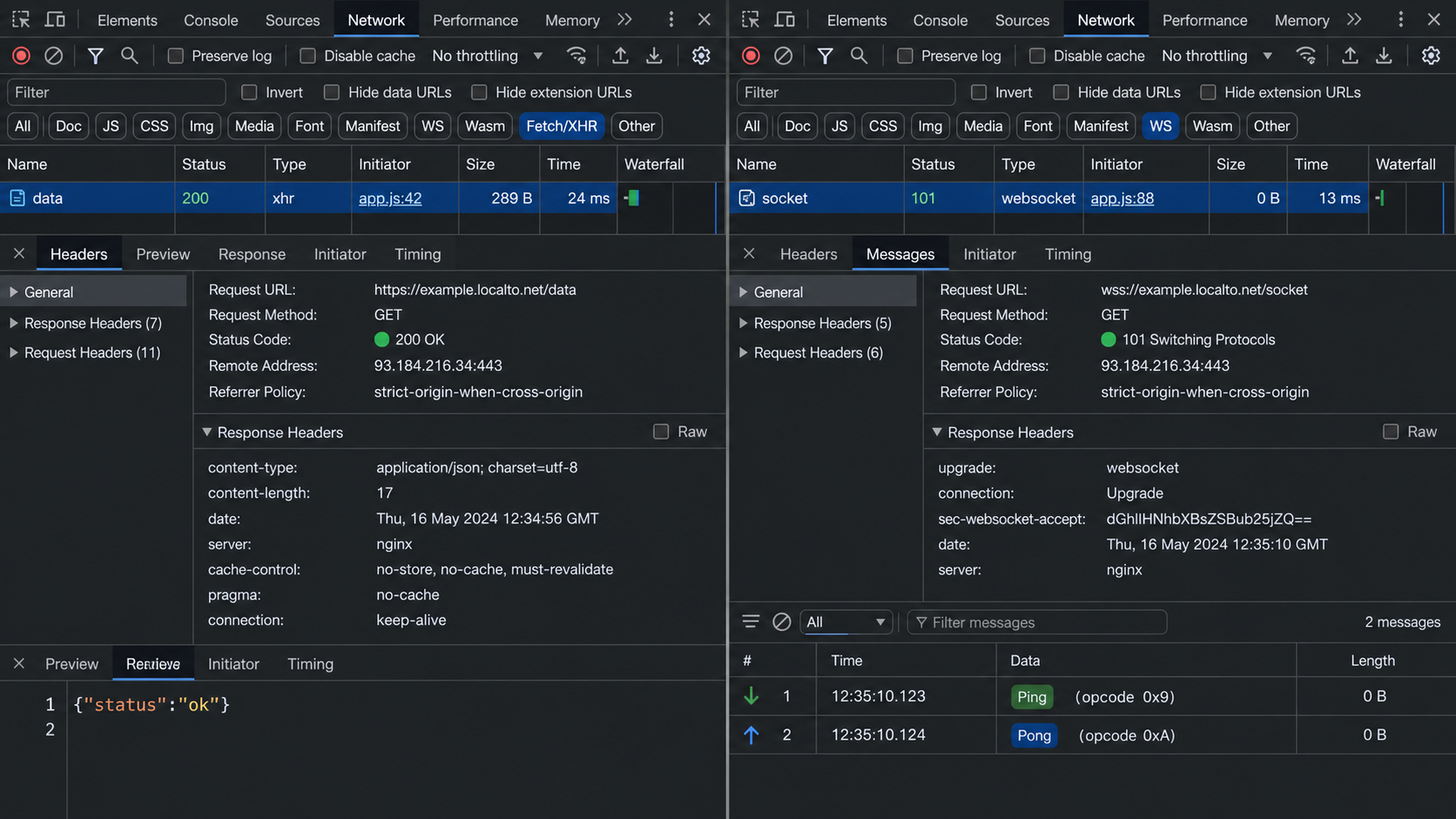Enable Hide data URLs in left panel
This screenshot has width=1456, height=819.
pos(332,92)
